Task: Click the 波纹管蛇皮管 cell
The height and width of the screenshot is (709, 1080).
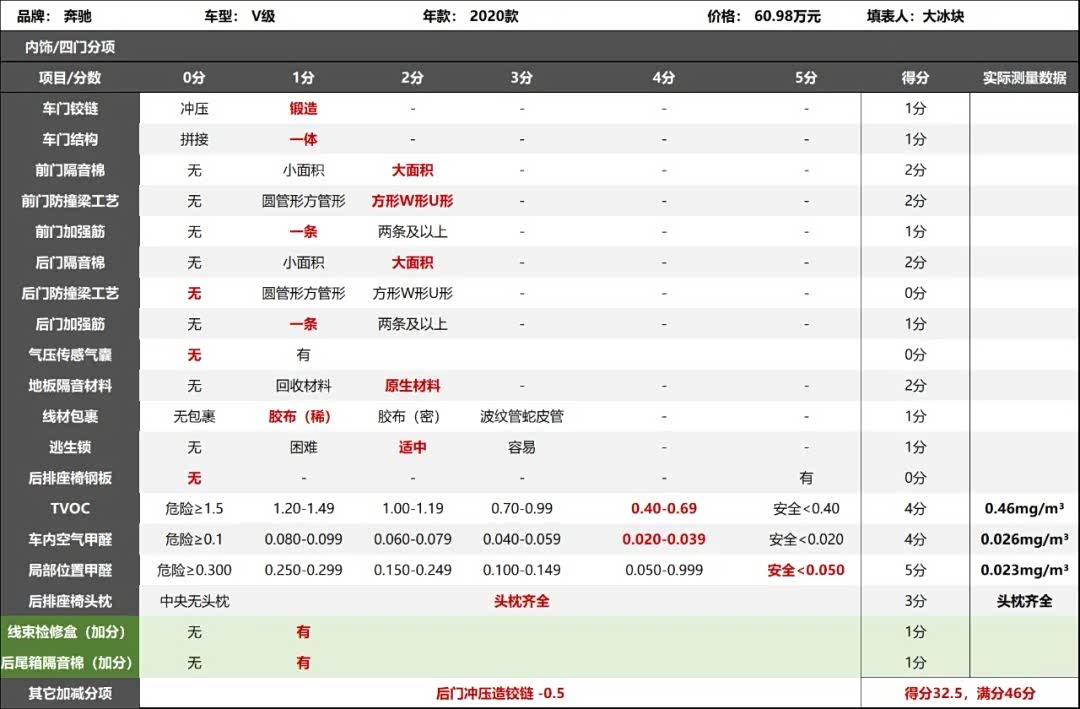Action: click(521, 417)
